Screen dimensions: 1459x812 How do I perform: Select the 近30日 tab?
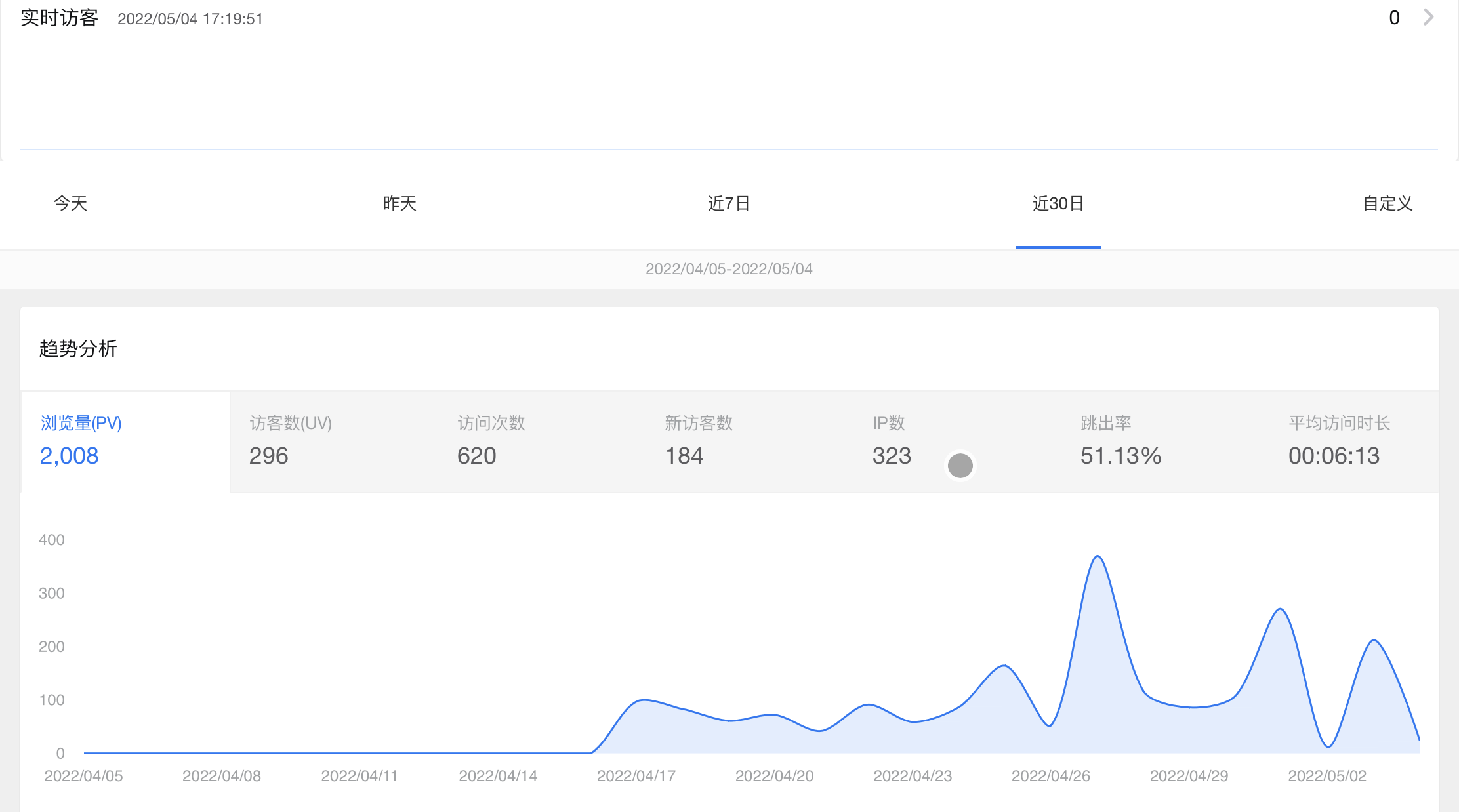tap(1058, 203)
